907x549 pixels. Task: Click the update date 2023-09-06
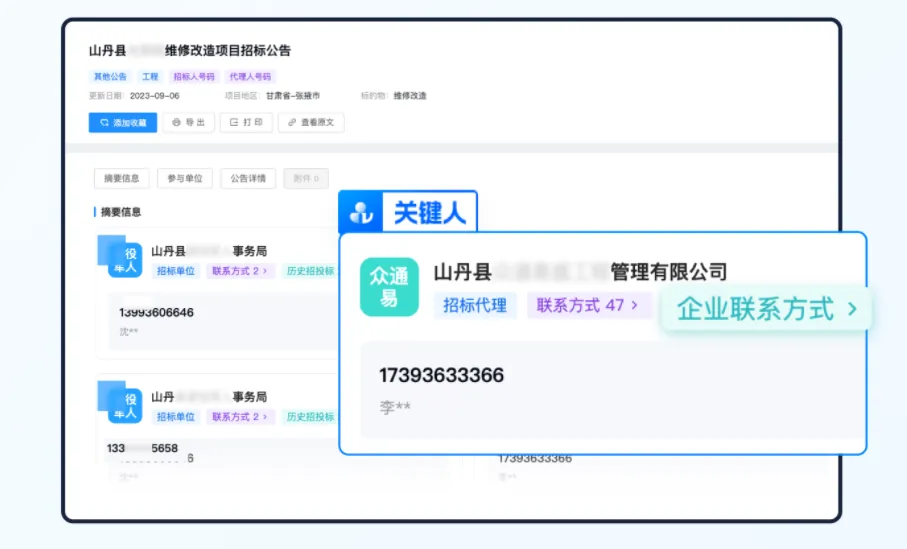point(154,96)
